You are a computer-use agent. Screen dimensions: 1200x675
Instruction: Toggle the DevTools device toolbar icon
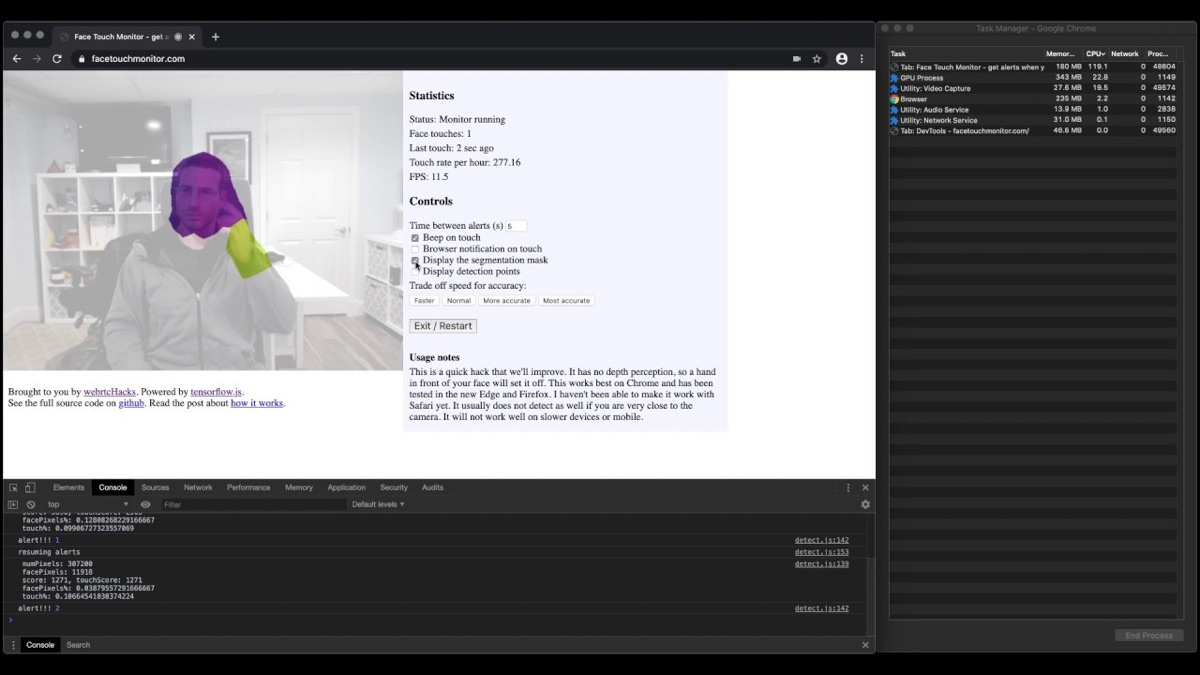coord(30,488)
